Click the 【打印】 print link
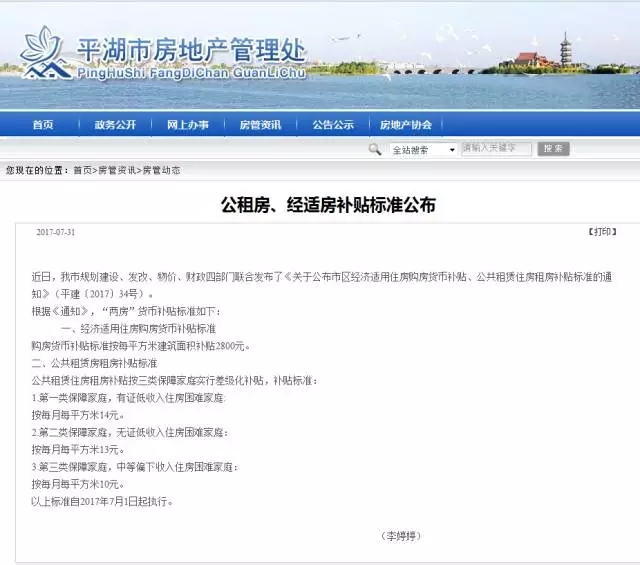This screenshot has width=640, height=565. [x=600, y=231]
